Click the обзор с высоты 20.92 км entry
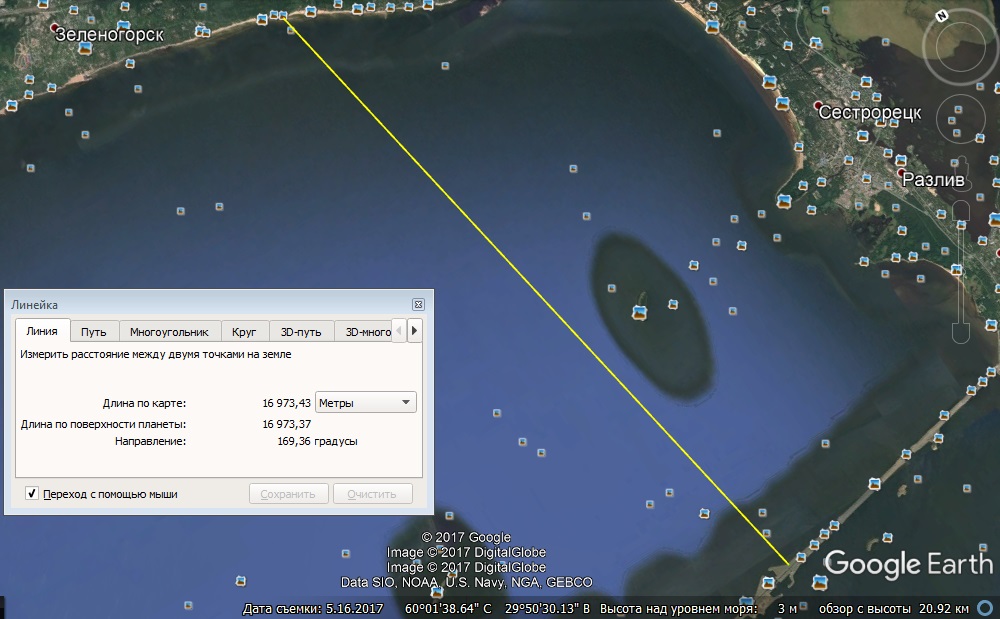Screen dimensions: 1000x619 tap(893, 609)
